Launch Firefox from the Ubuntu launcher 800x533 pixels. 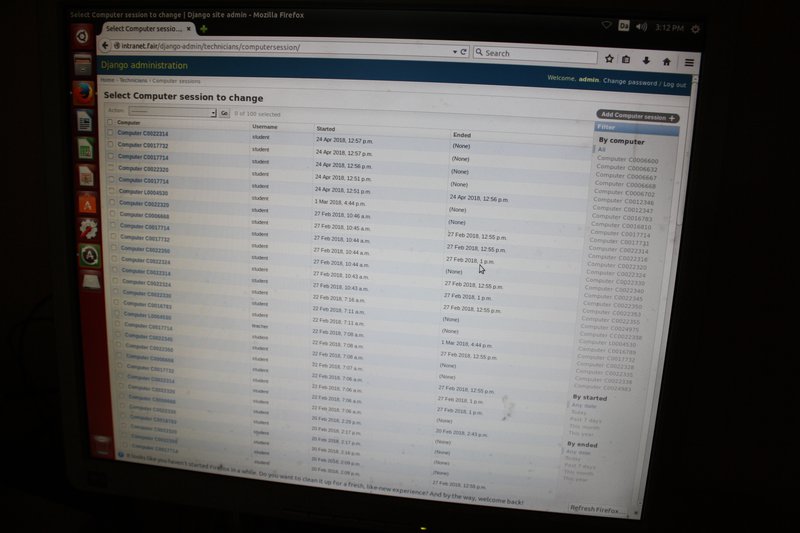(85, 93)
